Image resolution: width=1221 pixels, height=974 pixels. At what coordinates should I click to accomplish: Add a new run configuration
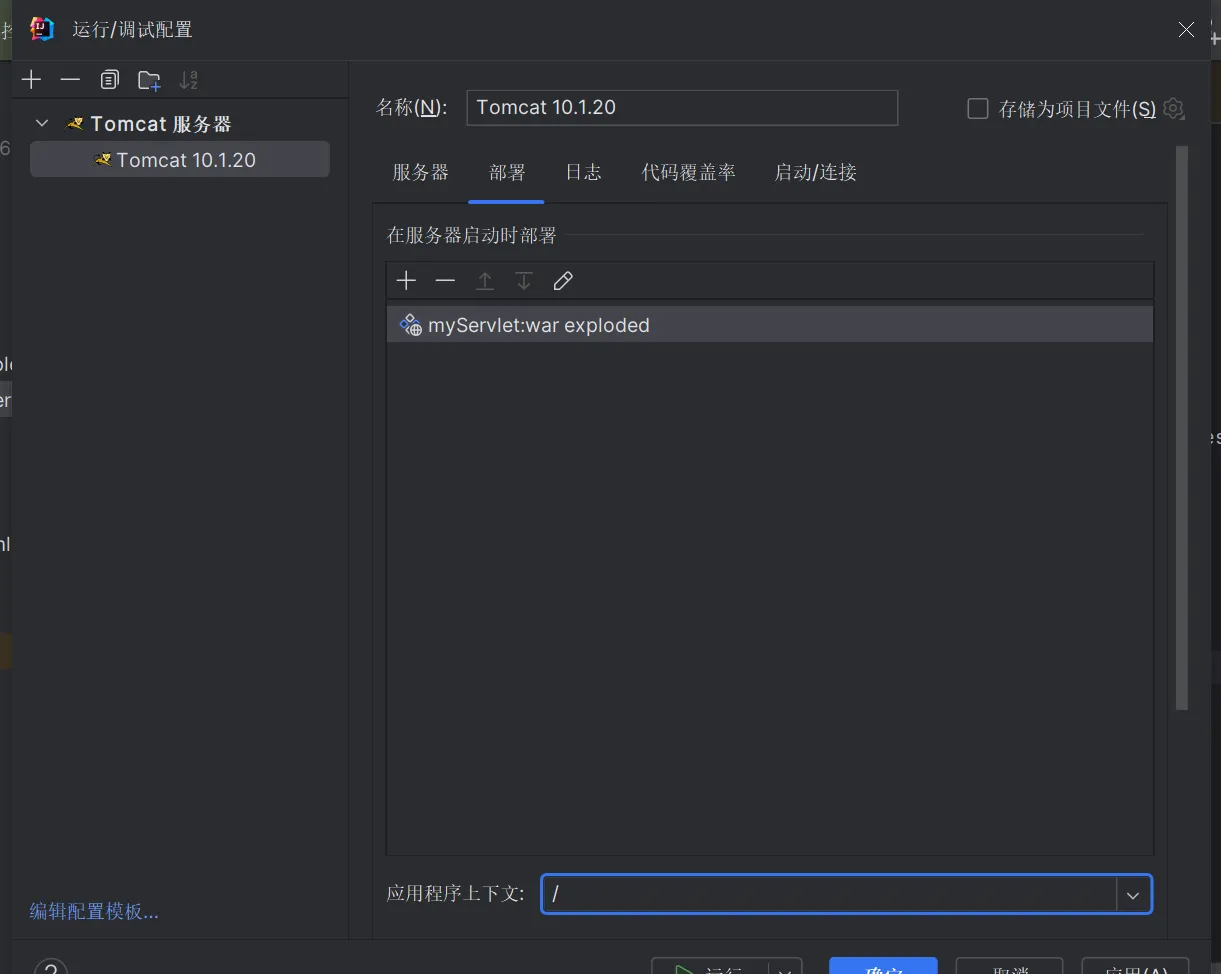(32, 80)
